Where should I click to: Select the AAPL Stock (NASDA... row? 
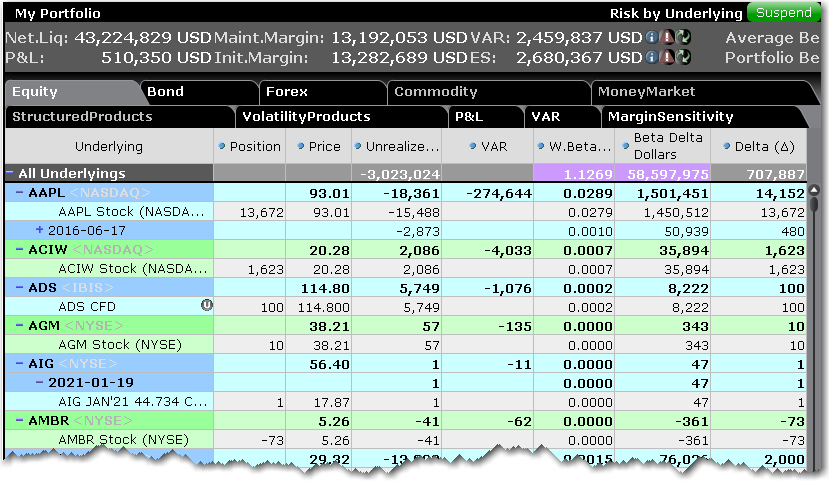[x=406, y=212]
